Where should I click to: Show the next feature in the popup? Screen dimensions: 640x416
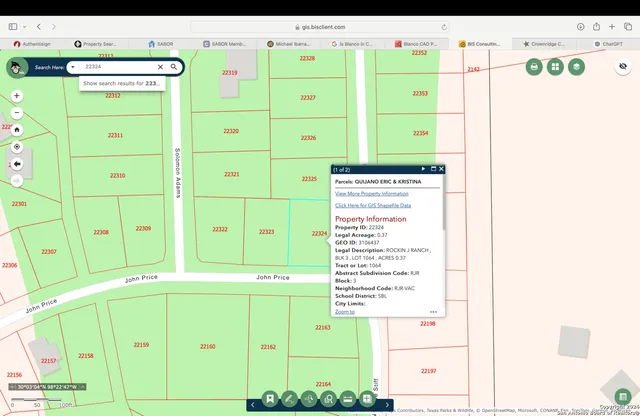[423, 169]
